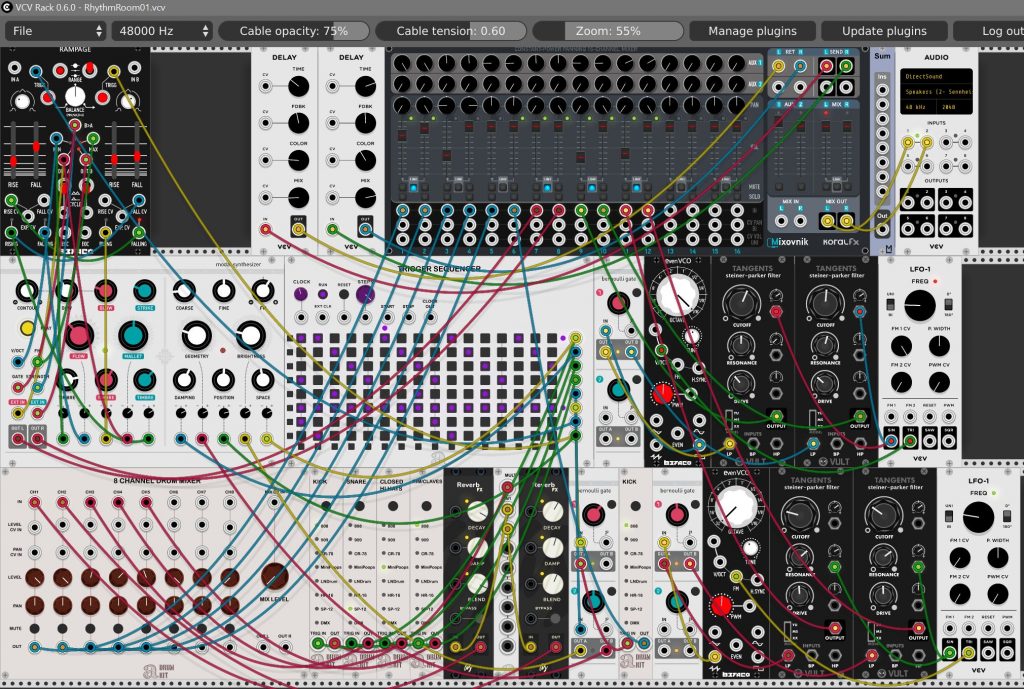Click the Mixovnik channel 16 PAN knob
Screen dimensions: 1024x689
(737, 105)
